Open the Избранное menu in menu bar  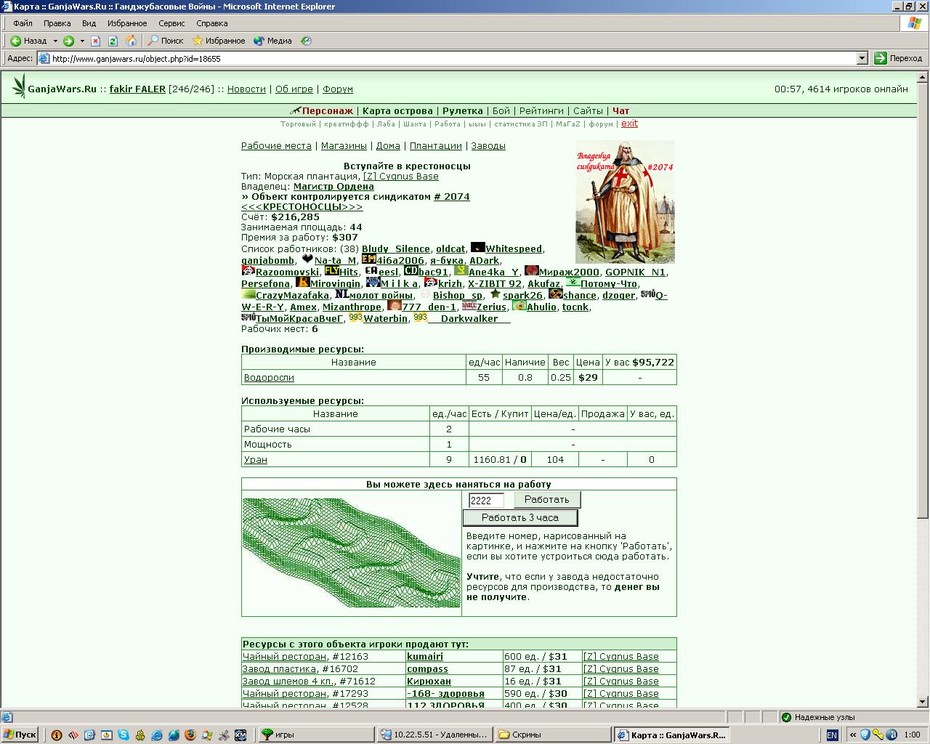click(x=127, y=23)
